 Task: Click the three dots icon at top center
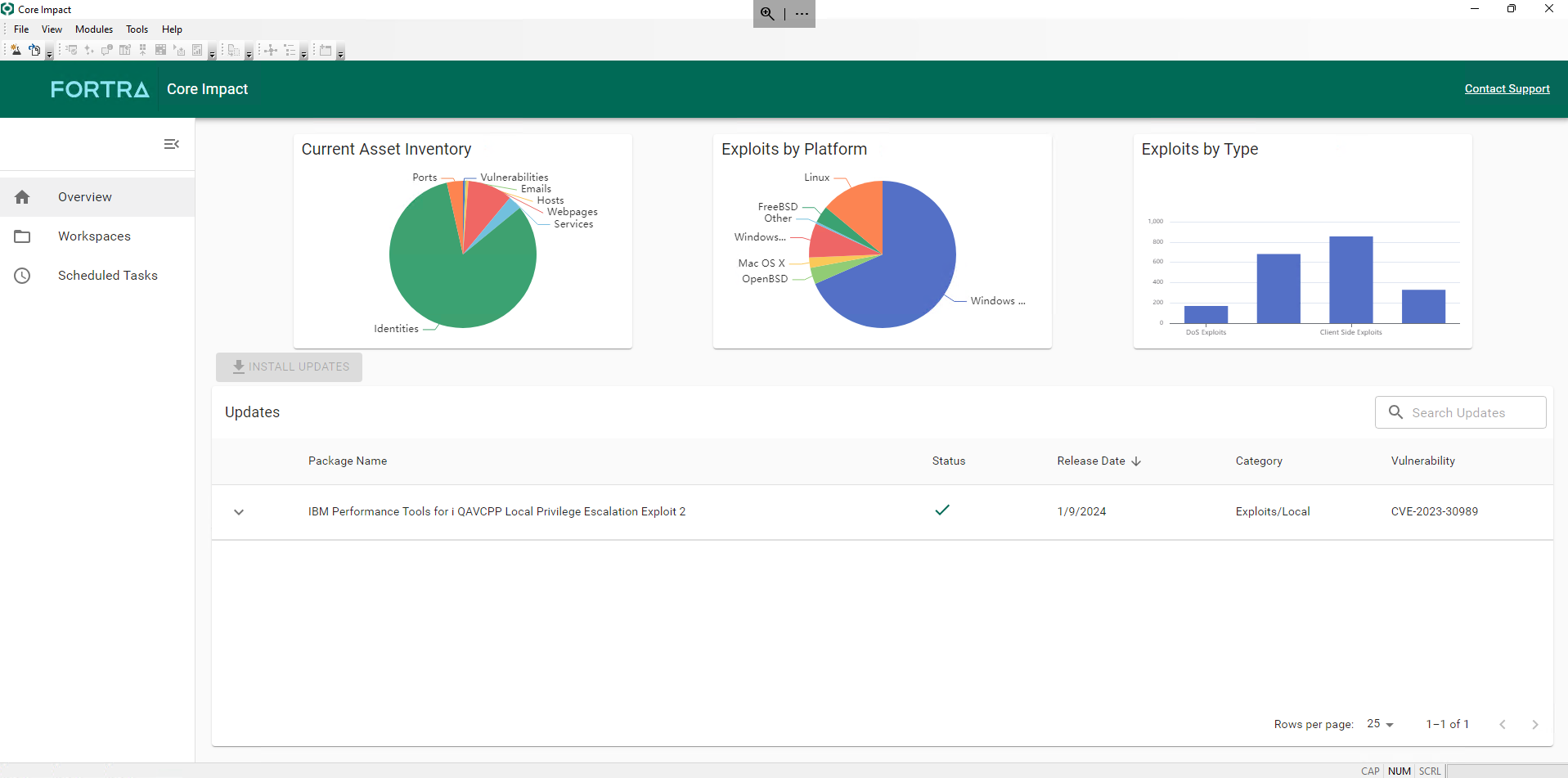click(x=802, y=13)
